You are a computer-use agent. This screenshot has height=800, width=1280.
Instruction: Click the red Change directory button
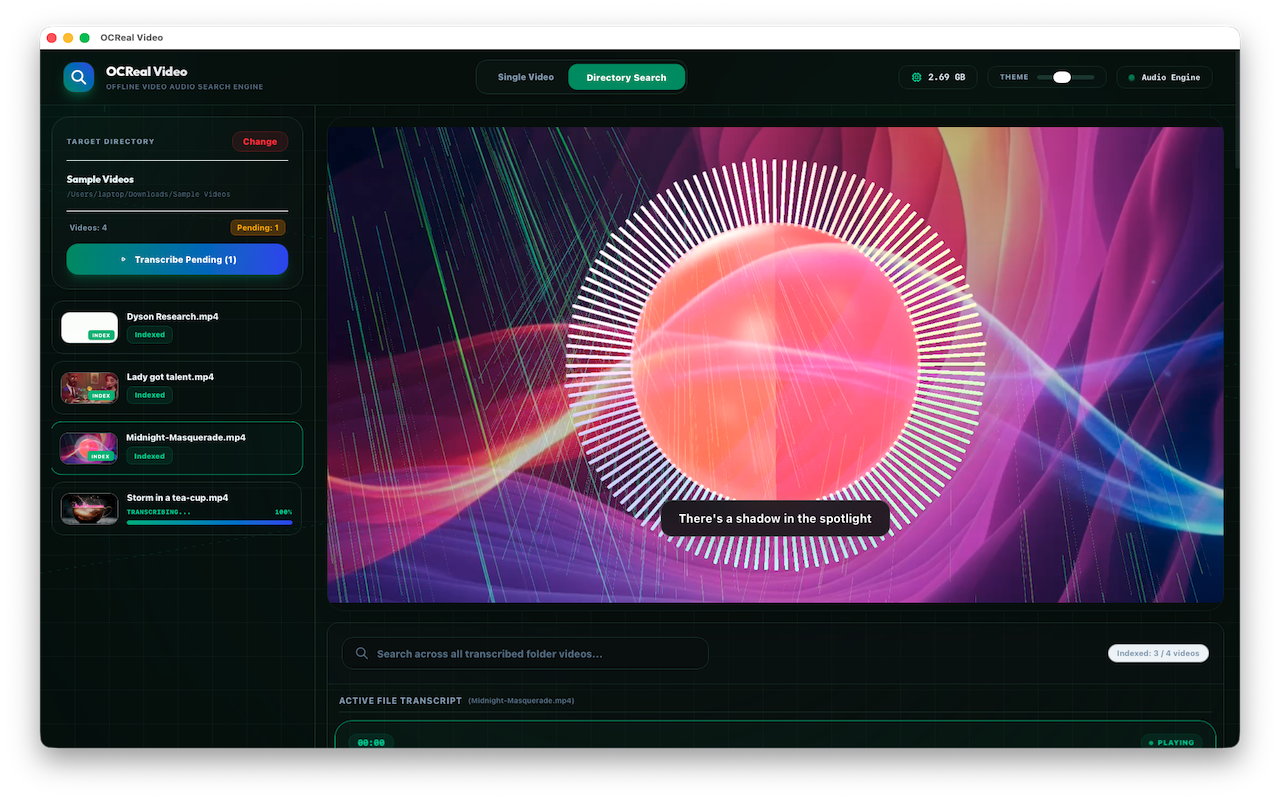point(260,141)
